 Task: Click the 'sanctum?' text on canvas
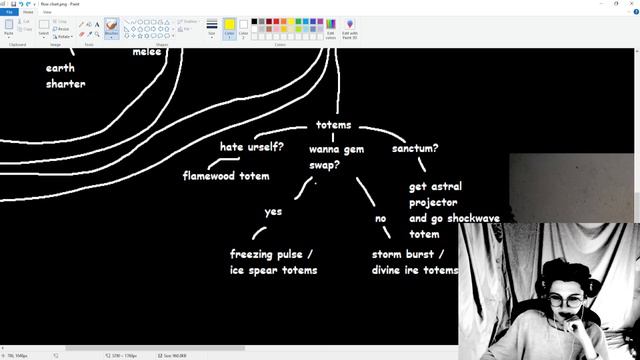[x=415, y=148]
